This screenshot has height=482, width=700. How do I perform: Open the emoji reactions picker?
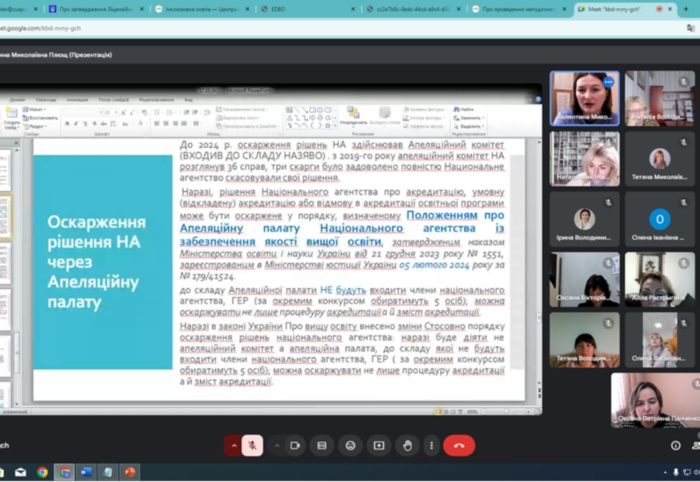click(x=350, y=445)
